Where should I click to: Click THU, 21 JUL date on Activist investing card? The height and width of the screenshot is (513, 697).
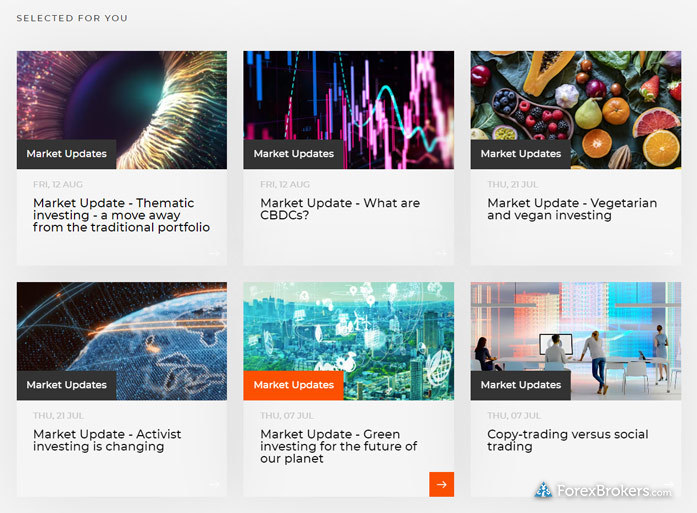[x=58, y=416]
